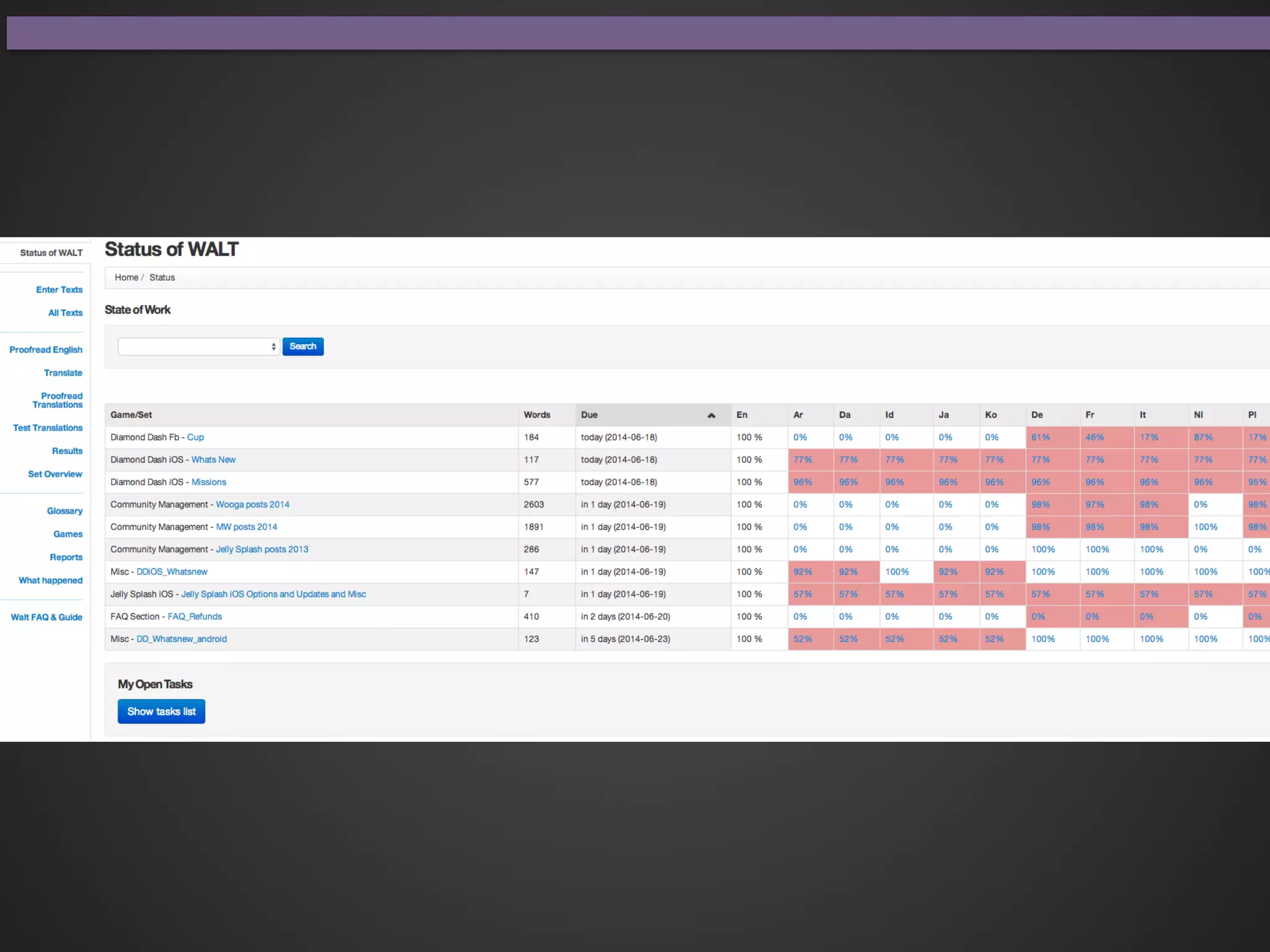The width and height of the screenshot is (1270, 952).
Task: Open the Proofread English page
Action: tap(46, 350)
